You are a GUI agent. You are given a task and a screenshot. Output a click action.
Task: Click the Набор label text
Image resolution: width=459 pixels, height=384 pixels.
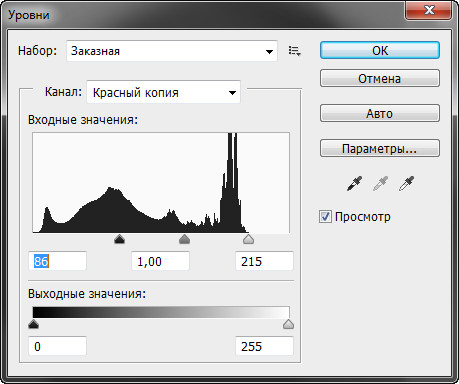tap(37, 51)
